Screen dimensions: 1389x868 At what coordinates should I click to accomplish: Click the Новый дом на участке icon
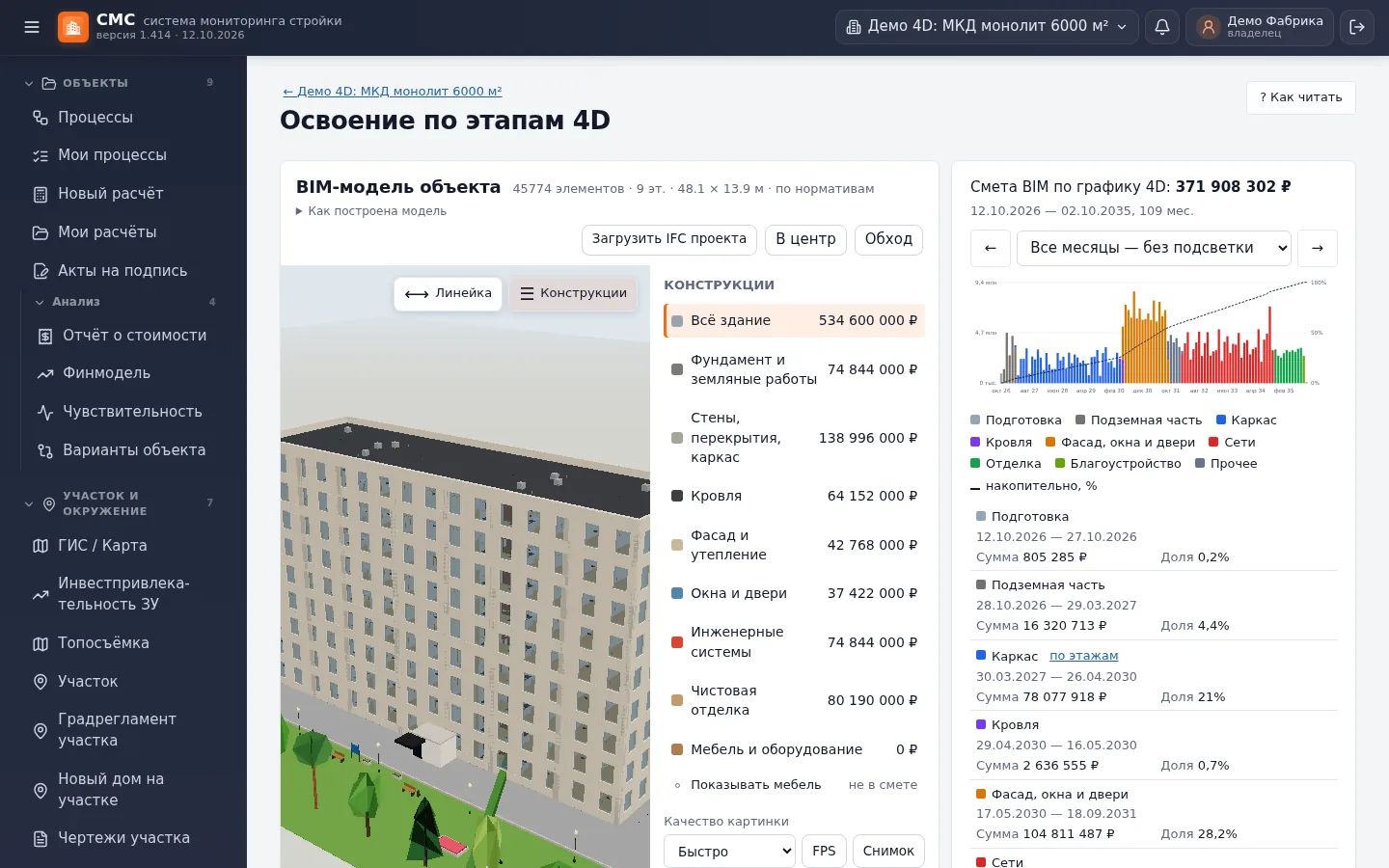pos(41,790)
